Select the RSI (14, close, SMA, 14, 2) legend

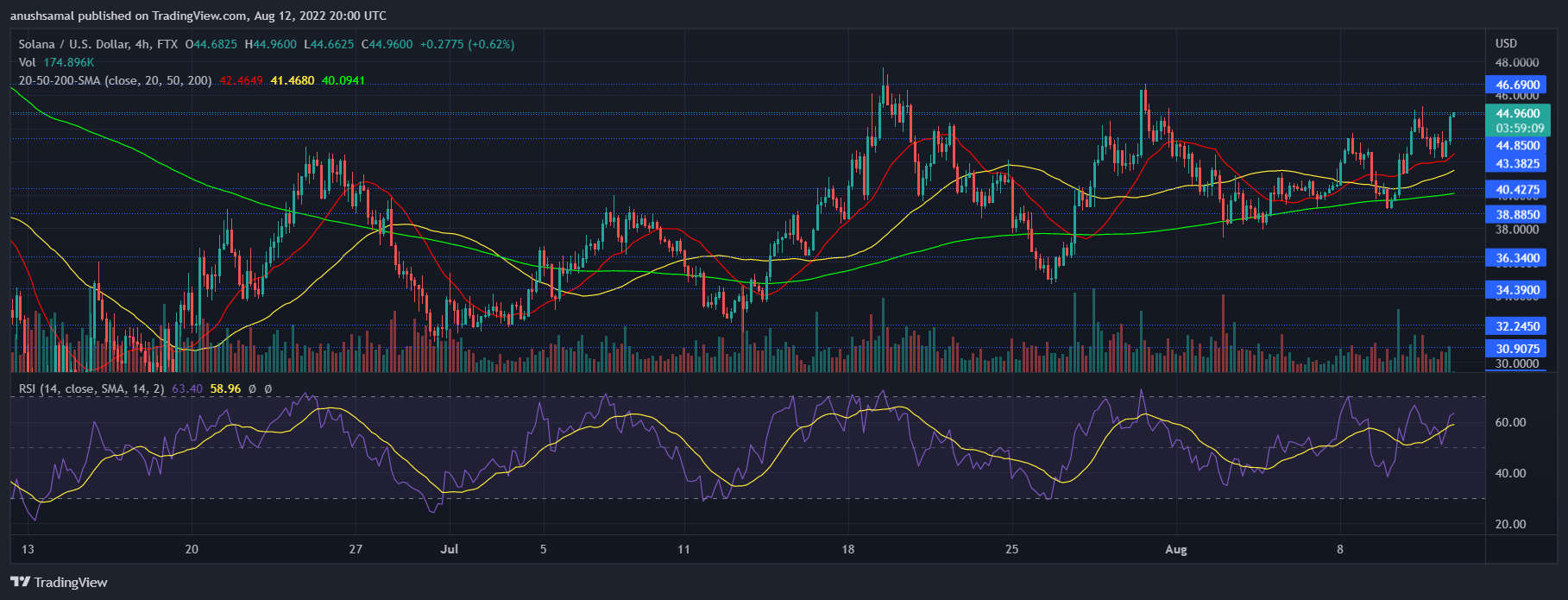pyautogui.click(x=91, y=388)
